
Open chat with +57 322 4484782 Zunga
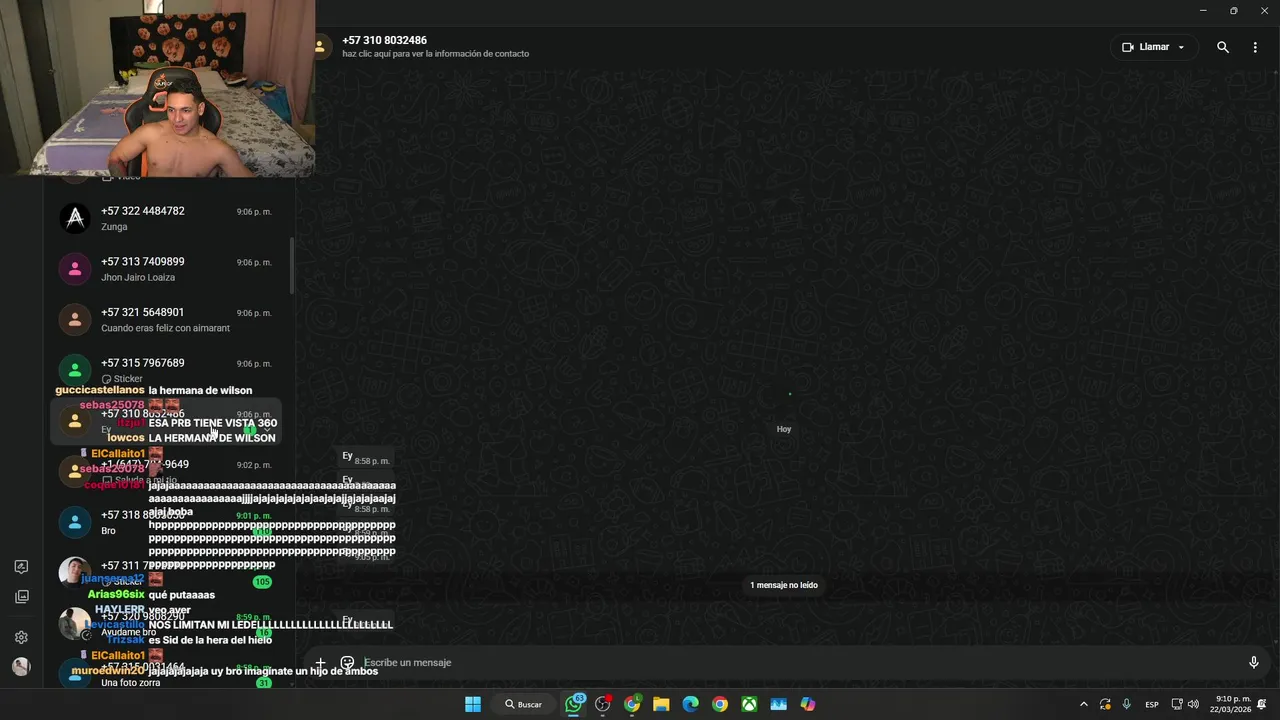pos(167,218)
